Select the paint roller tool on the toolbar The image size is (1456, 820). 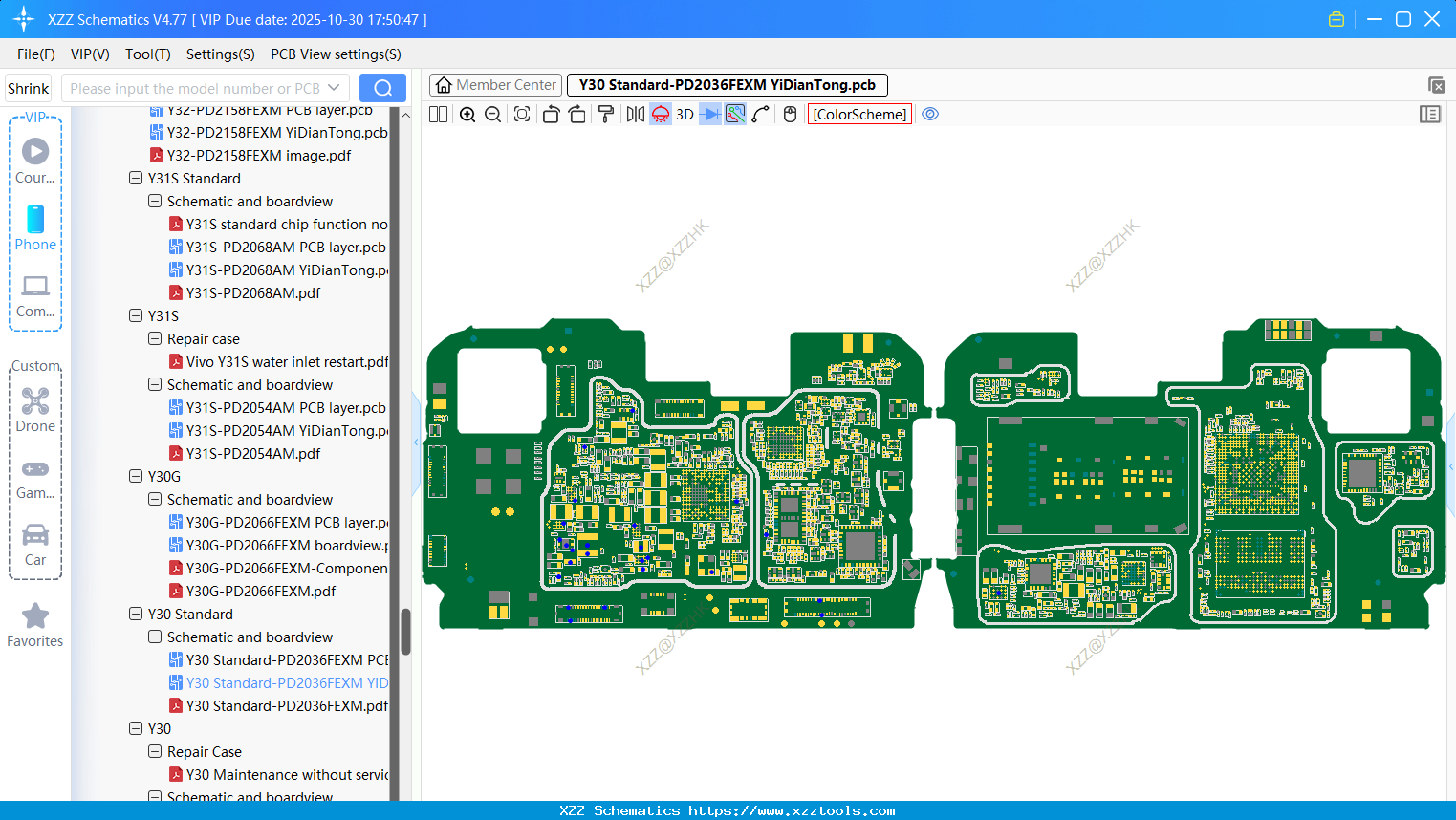coord(604,114)
